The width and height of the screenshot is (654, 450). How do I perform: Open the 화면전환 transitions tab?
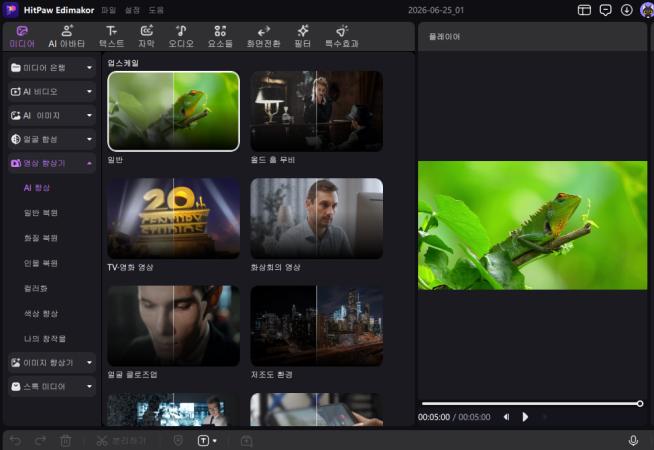[264, 36]
